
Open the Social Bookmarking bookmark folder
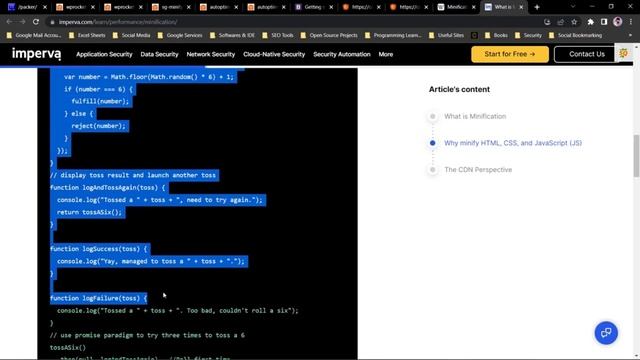(576, 36)
